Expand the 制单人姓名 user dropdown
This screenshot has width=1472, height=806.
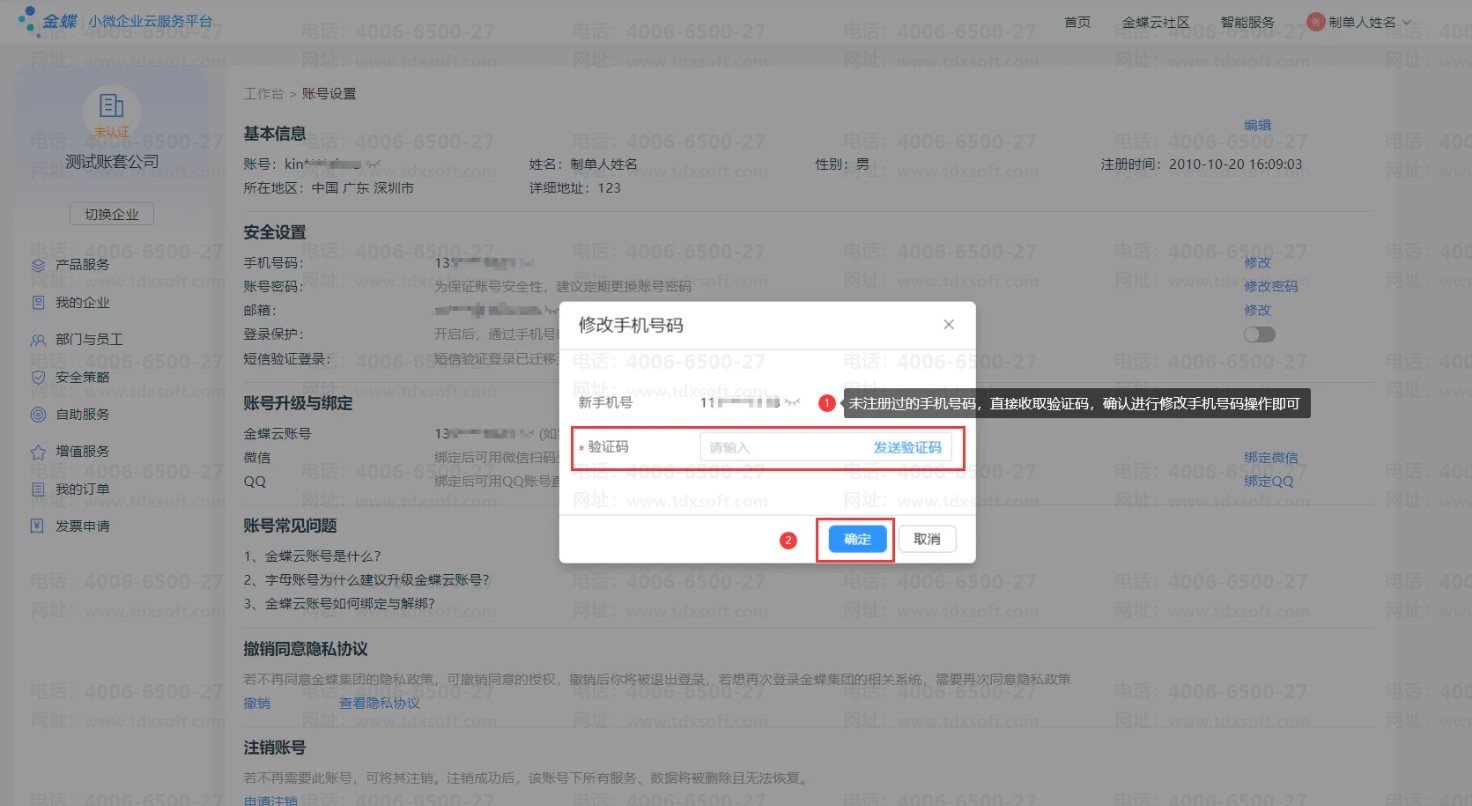pyautogui.click(x=1360, y=22)
